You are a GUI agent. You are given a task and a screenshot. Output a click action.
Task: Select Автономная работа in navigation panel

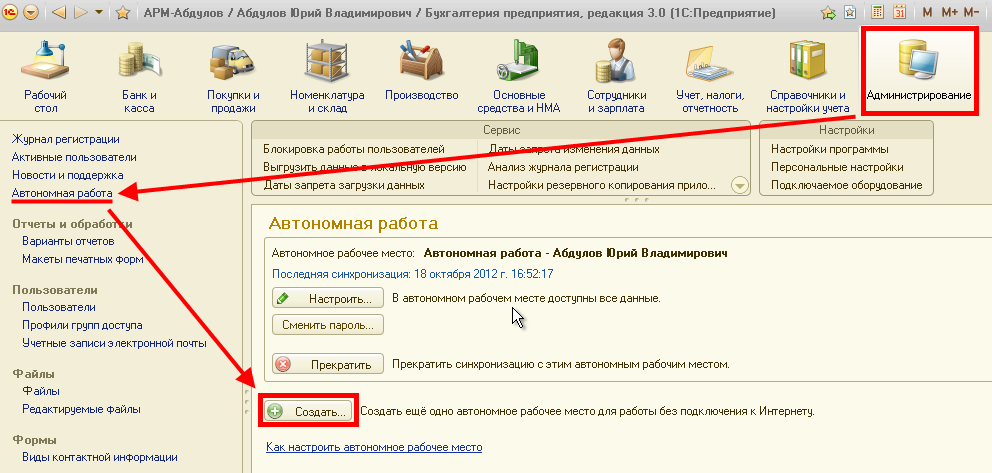62,193
